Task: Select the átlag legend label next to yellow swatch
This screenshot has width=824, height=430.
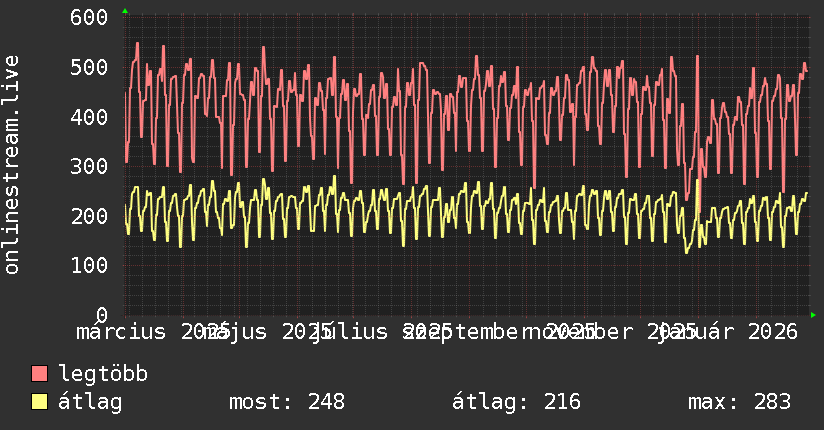Action: (x=90, y=402)
